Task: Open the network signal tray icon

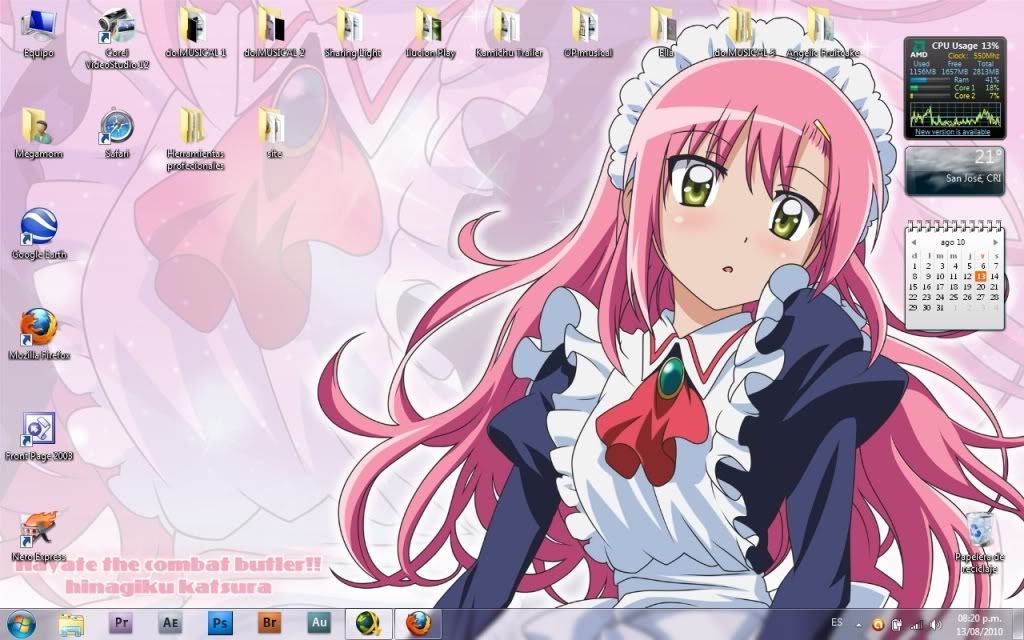Action: coord(916,624)
